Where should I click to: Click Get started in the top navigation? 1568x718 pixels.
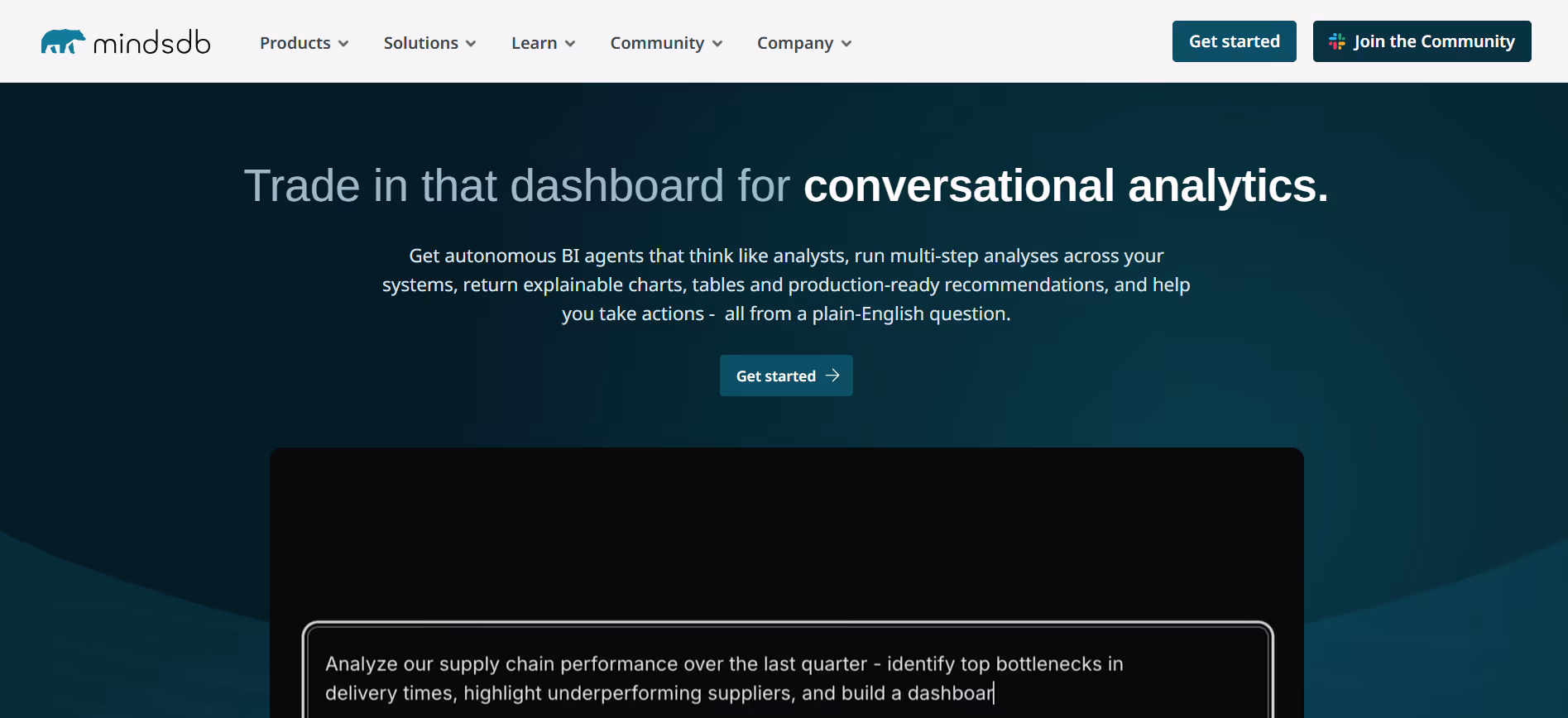click(1235, 41)
